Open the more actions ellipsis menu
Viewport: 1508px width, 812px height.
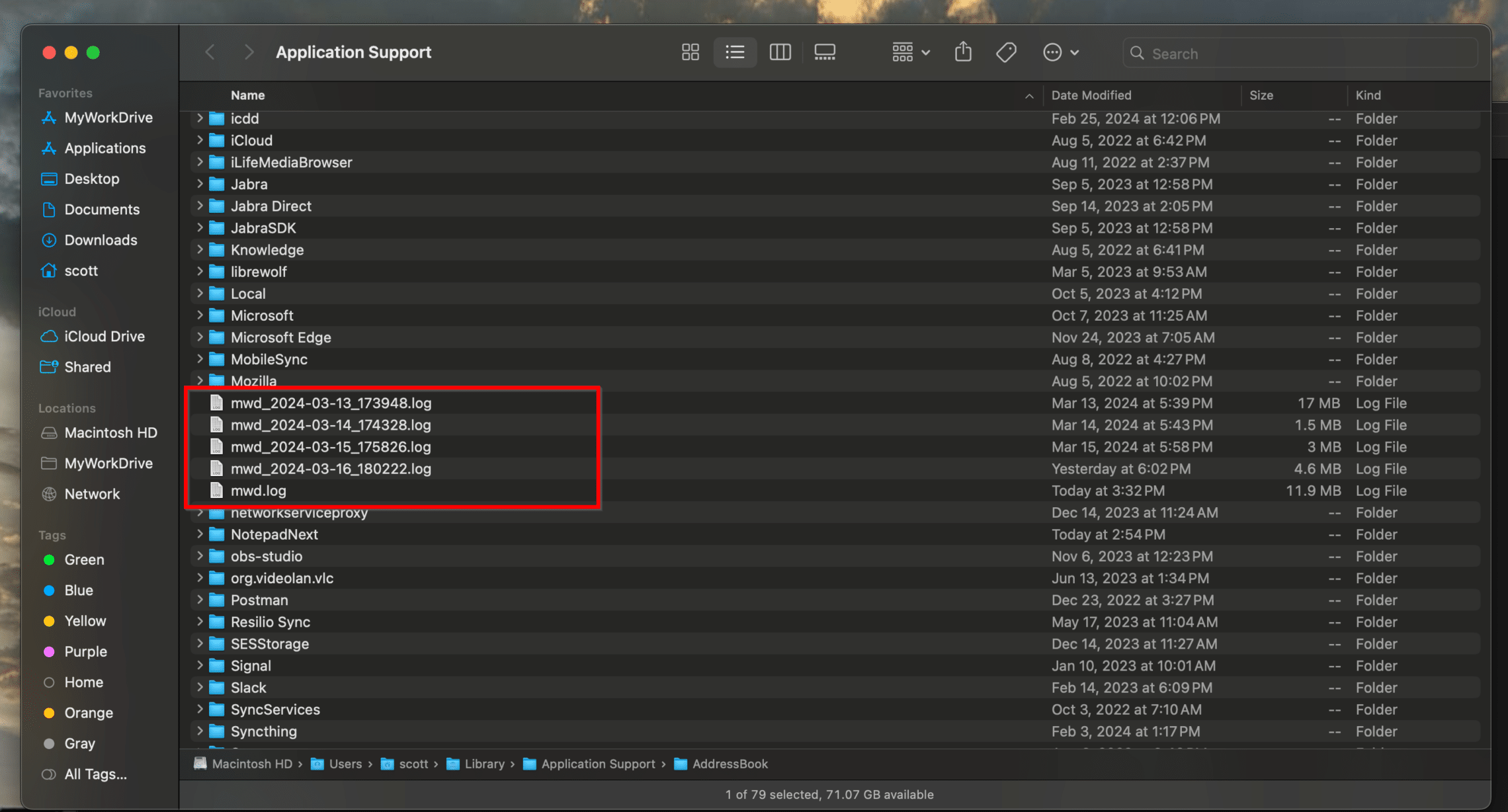coord(1053,52)
